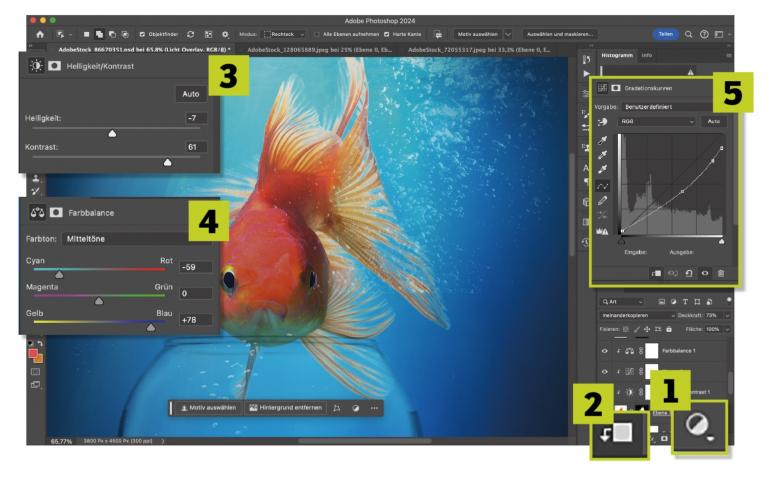Switch to AdobeStock_72055317.jpeg document tab
Screen dimensions: 770x487
click(x=479, y=50)
